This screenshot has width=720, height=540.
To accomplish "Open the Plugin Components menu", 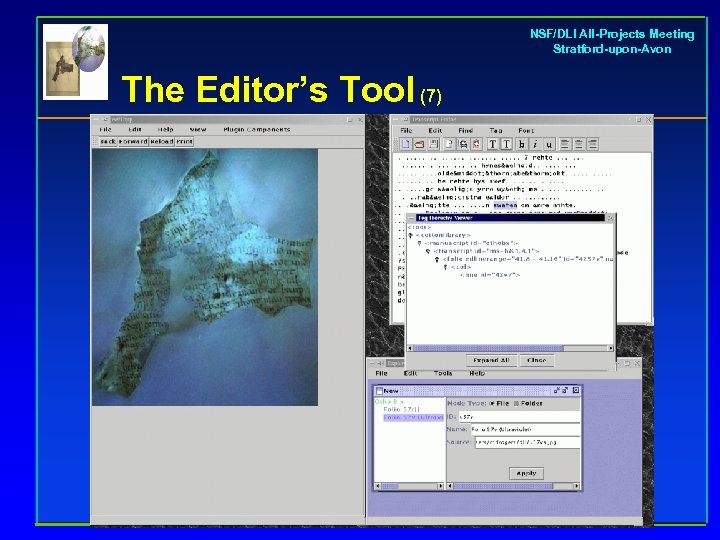I will click(x=257, y=129).
